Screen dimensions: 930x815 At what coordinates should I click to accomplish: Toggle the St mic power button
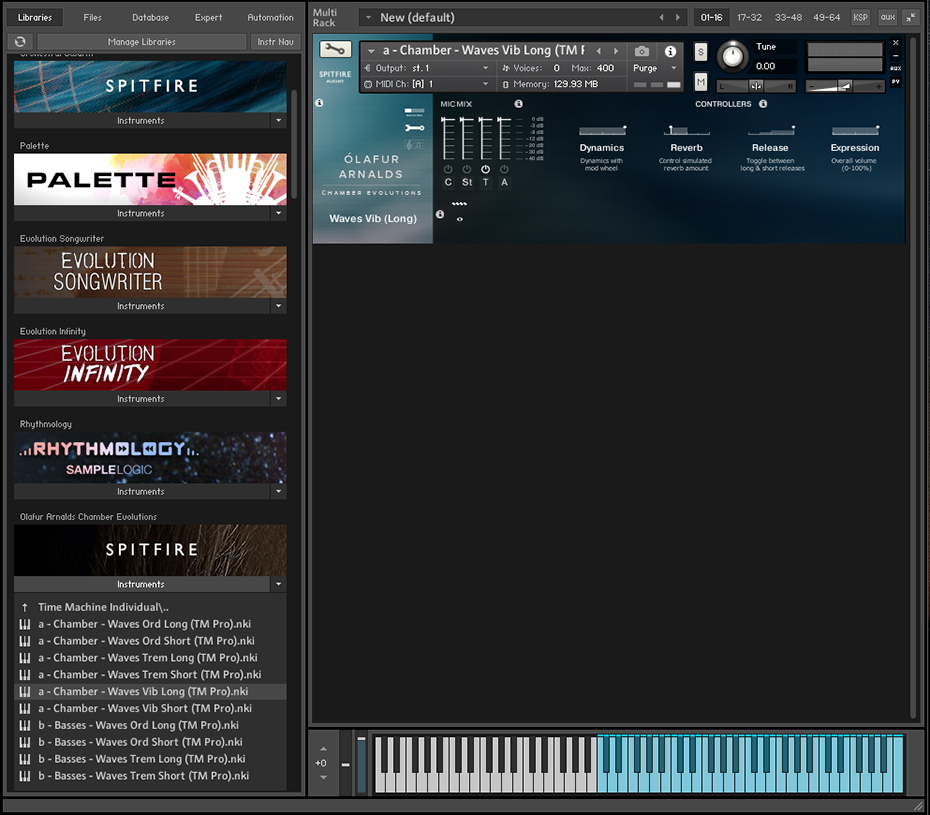[467, 169]
